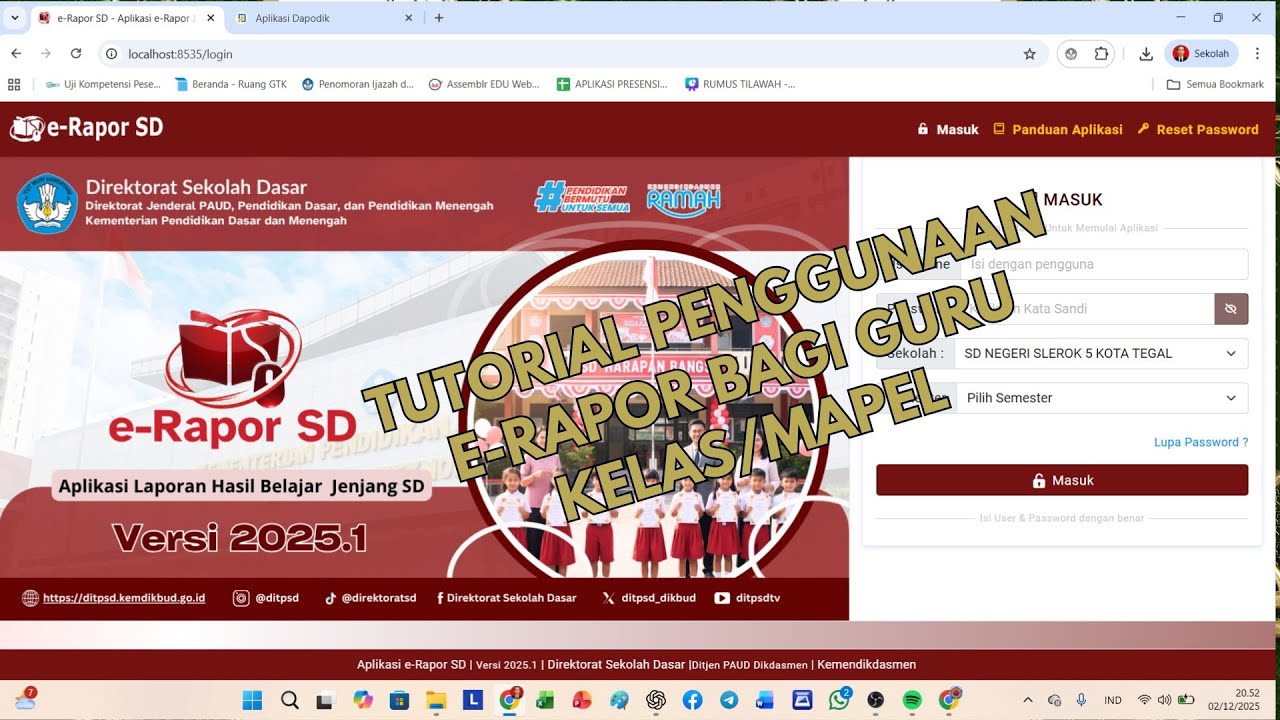
Task: Open Chrome's tab search dropdown
Action: click(x=14, y=18)
